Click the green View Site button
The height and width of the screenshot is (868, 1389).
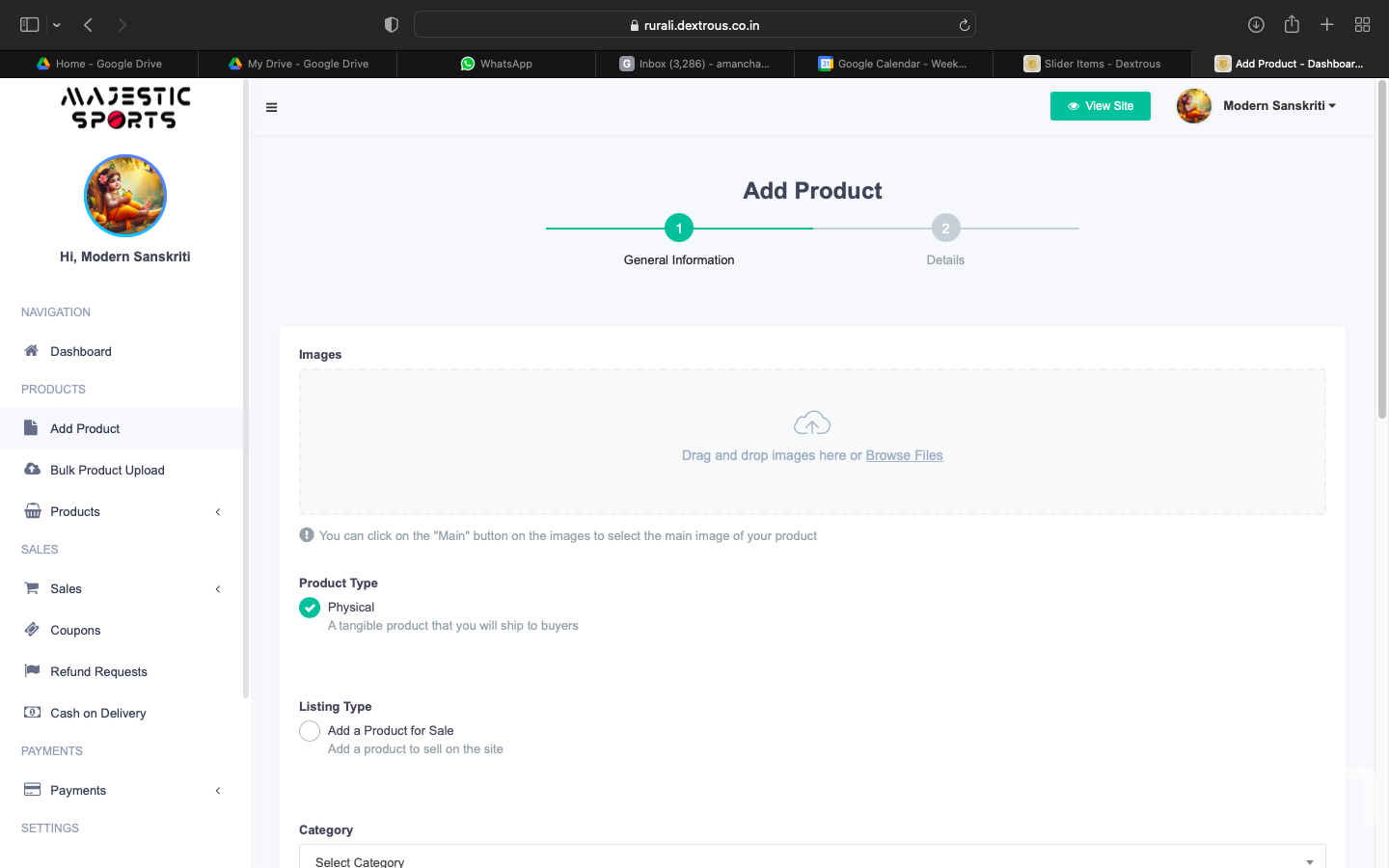point(1100,106)
